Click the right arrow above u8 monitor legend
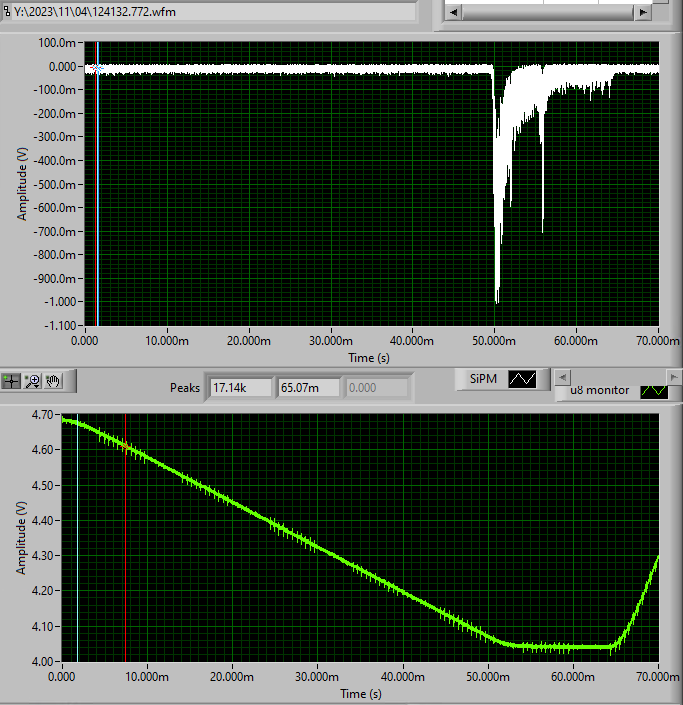 tap(673, 377)
